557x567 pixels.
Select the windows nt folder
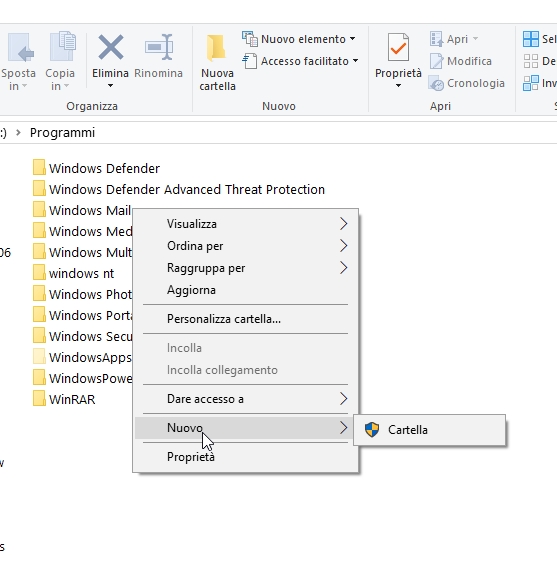point(73,273)
